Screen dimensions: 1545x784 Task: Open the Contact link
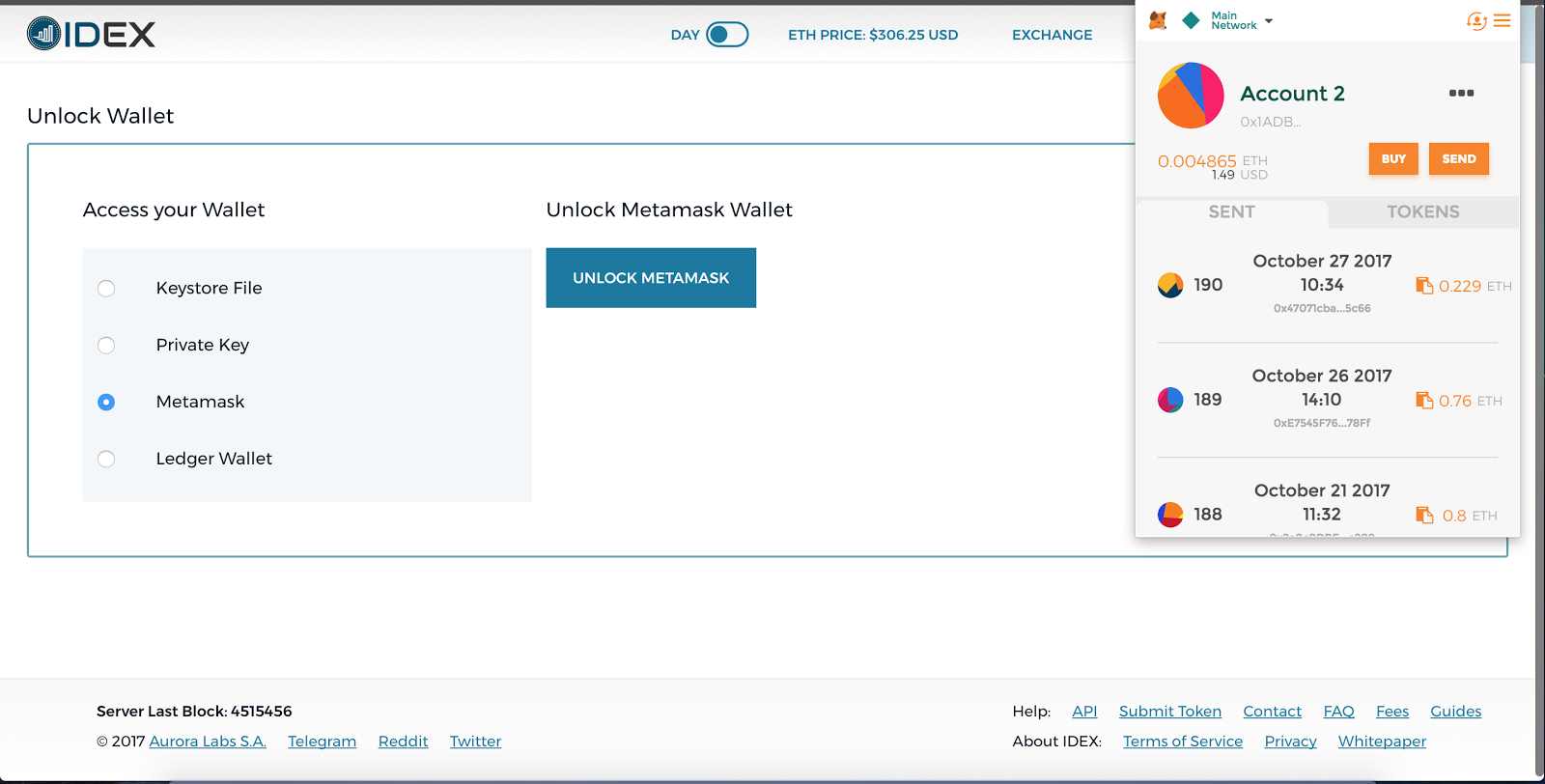point(1272,712)
